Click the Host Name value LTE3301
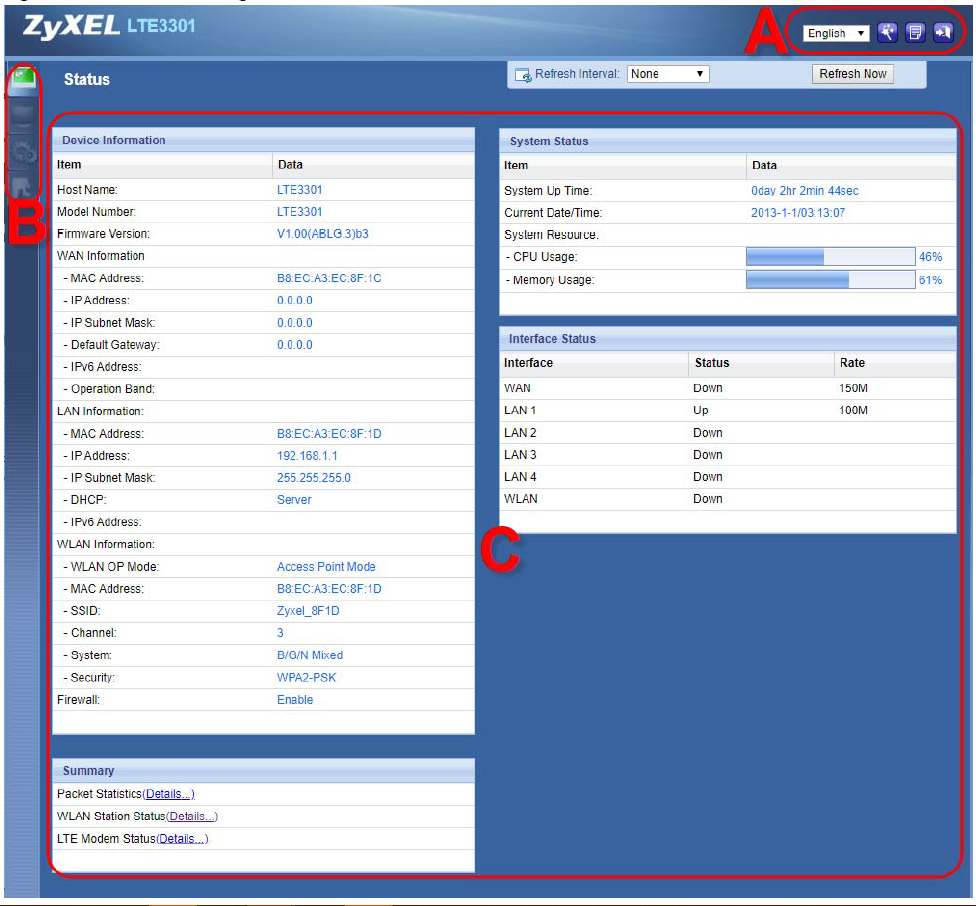This screenshot has height=906, width=976. pos(299,190)
